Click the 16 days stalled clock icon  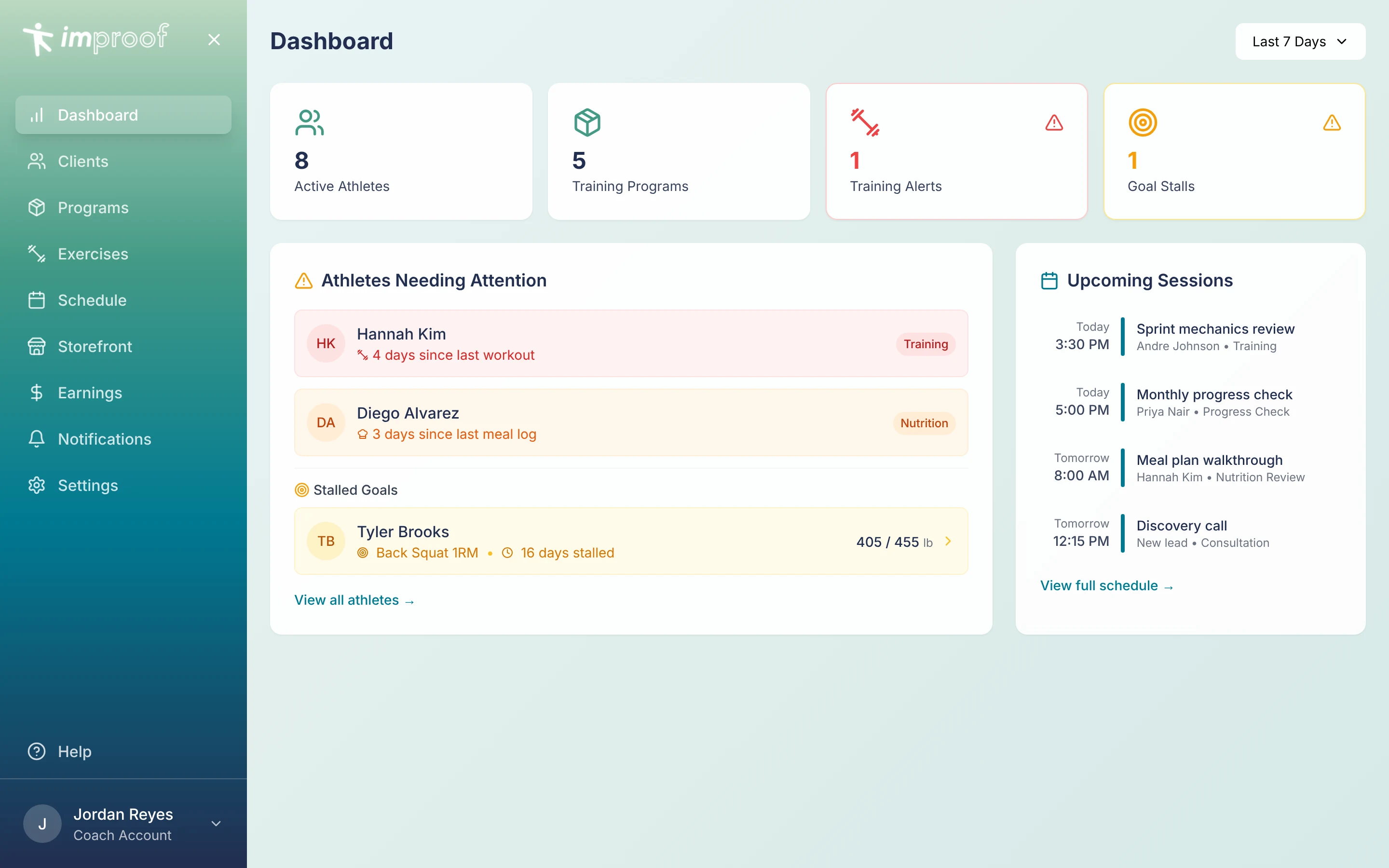(x=507, y=553)
